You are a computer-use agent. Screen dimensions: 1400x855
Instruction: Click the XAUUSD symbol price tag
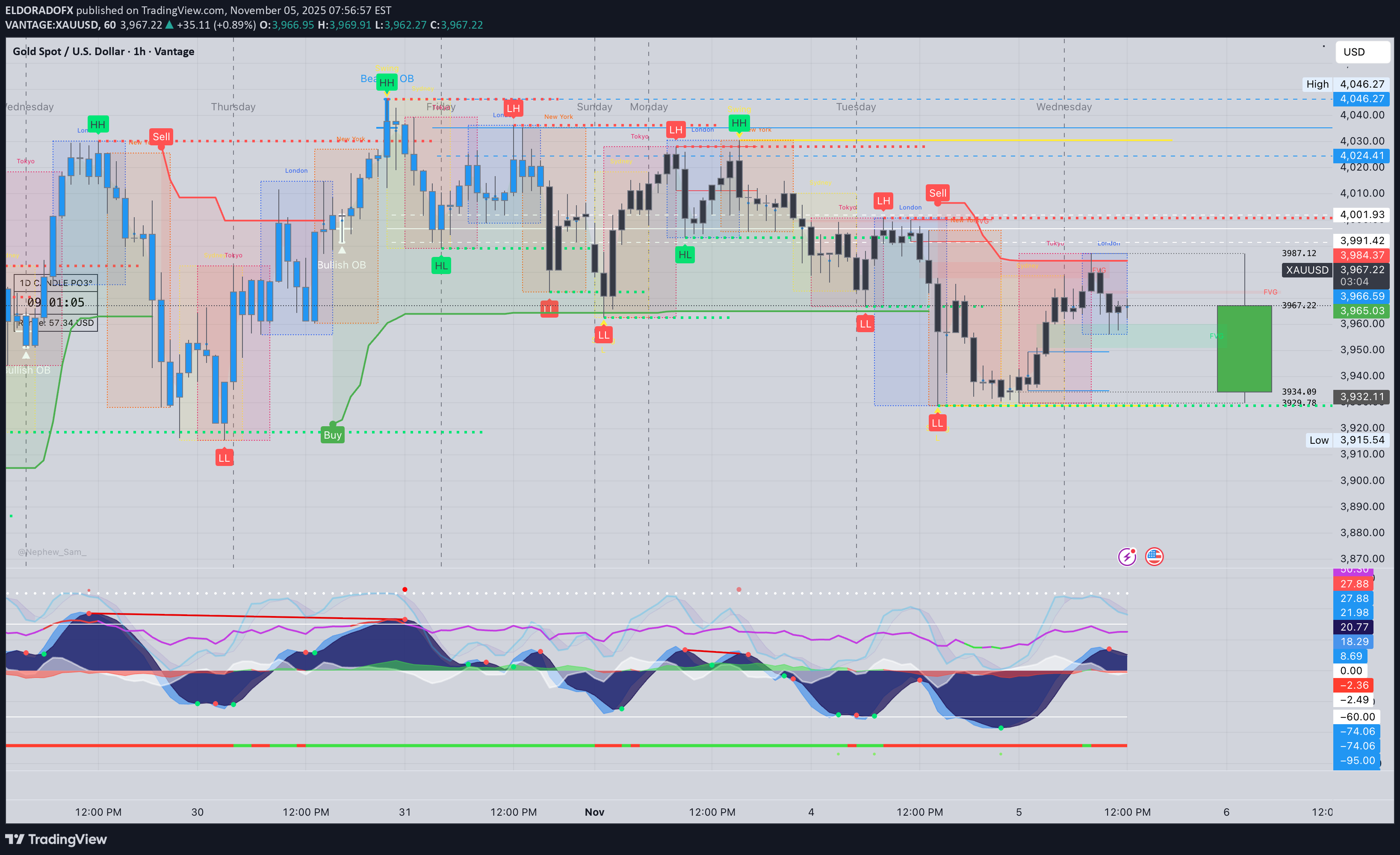click(1307, 271)
